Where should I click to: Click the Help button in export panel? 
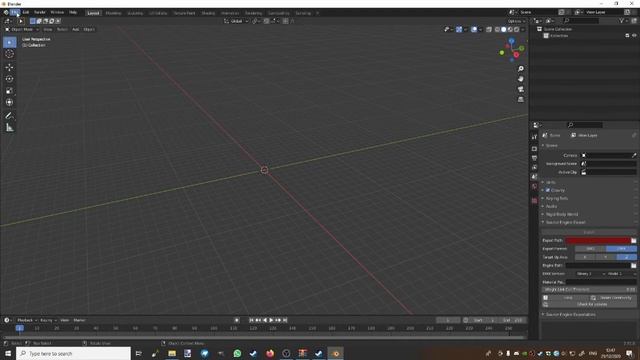(565, 298)
